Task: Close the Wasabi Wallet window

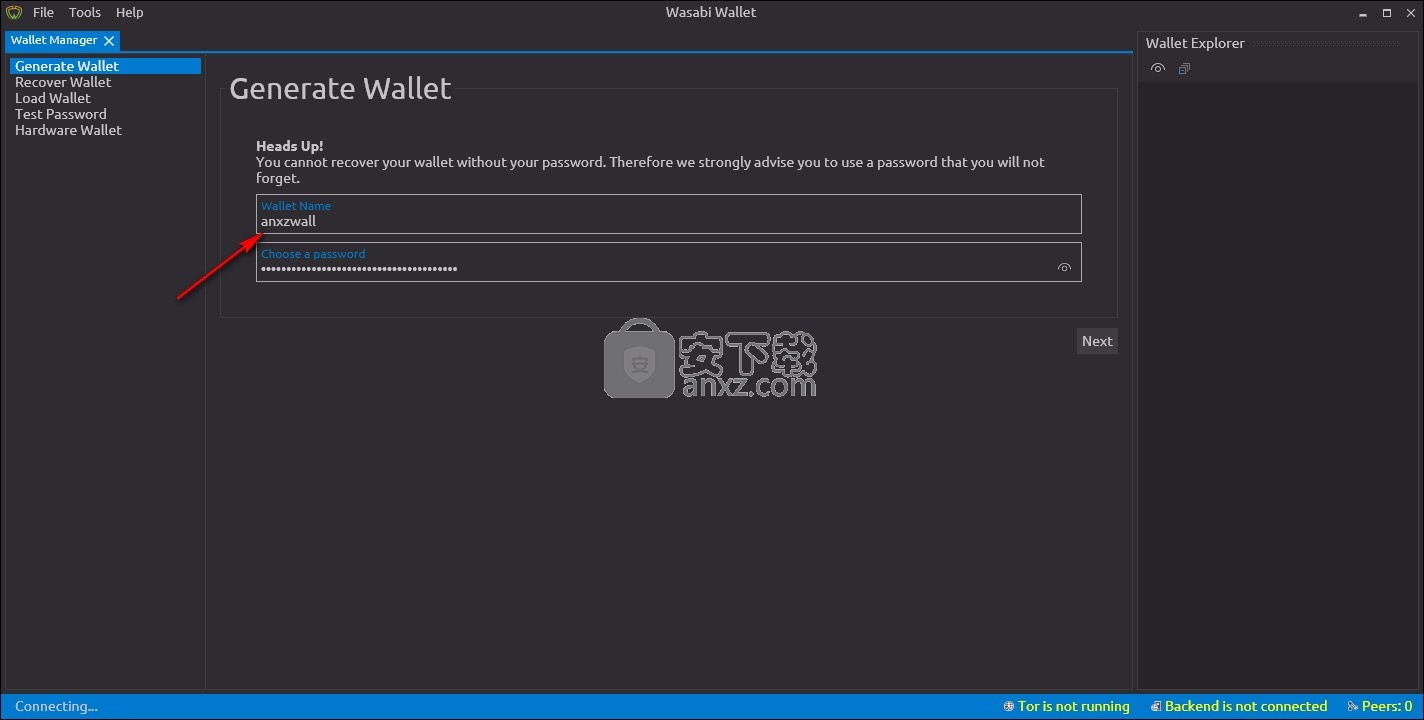Action: [1411, 13]
